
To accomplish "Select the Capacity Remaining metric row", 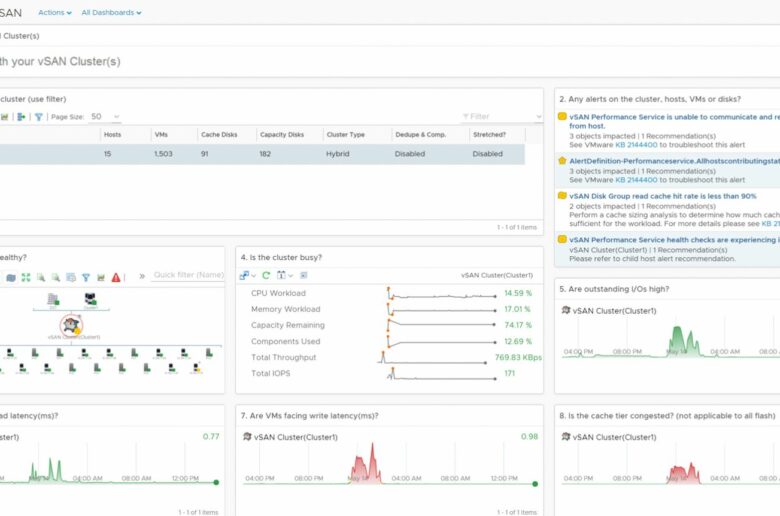I will coord(390,325).
